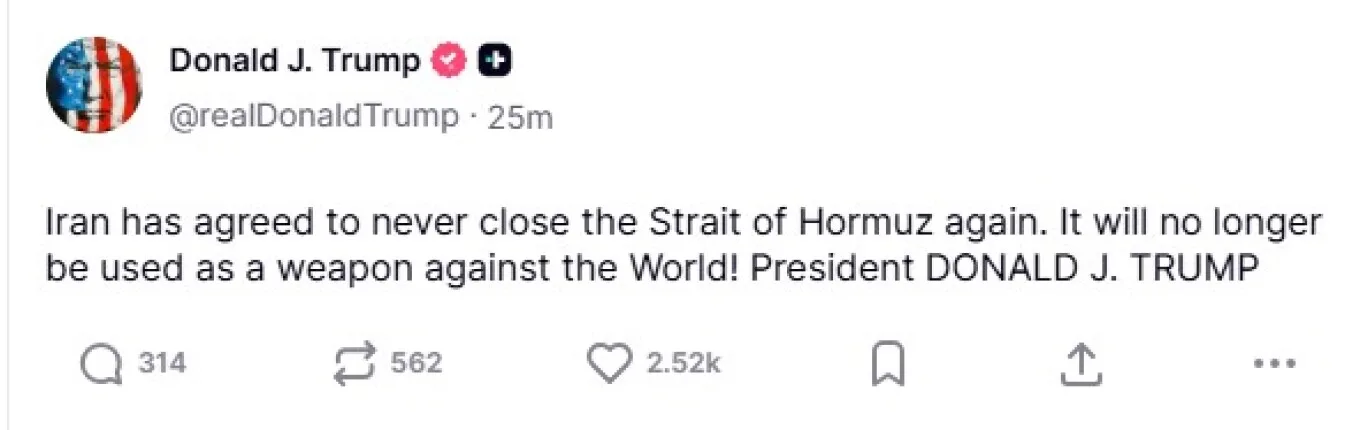Viewport: 1360px width, 430px height.
Task: Open the flag-themed profile avatar
Action: pyautogui.click(x=94, y=85)
